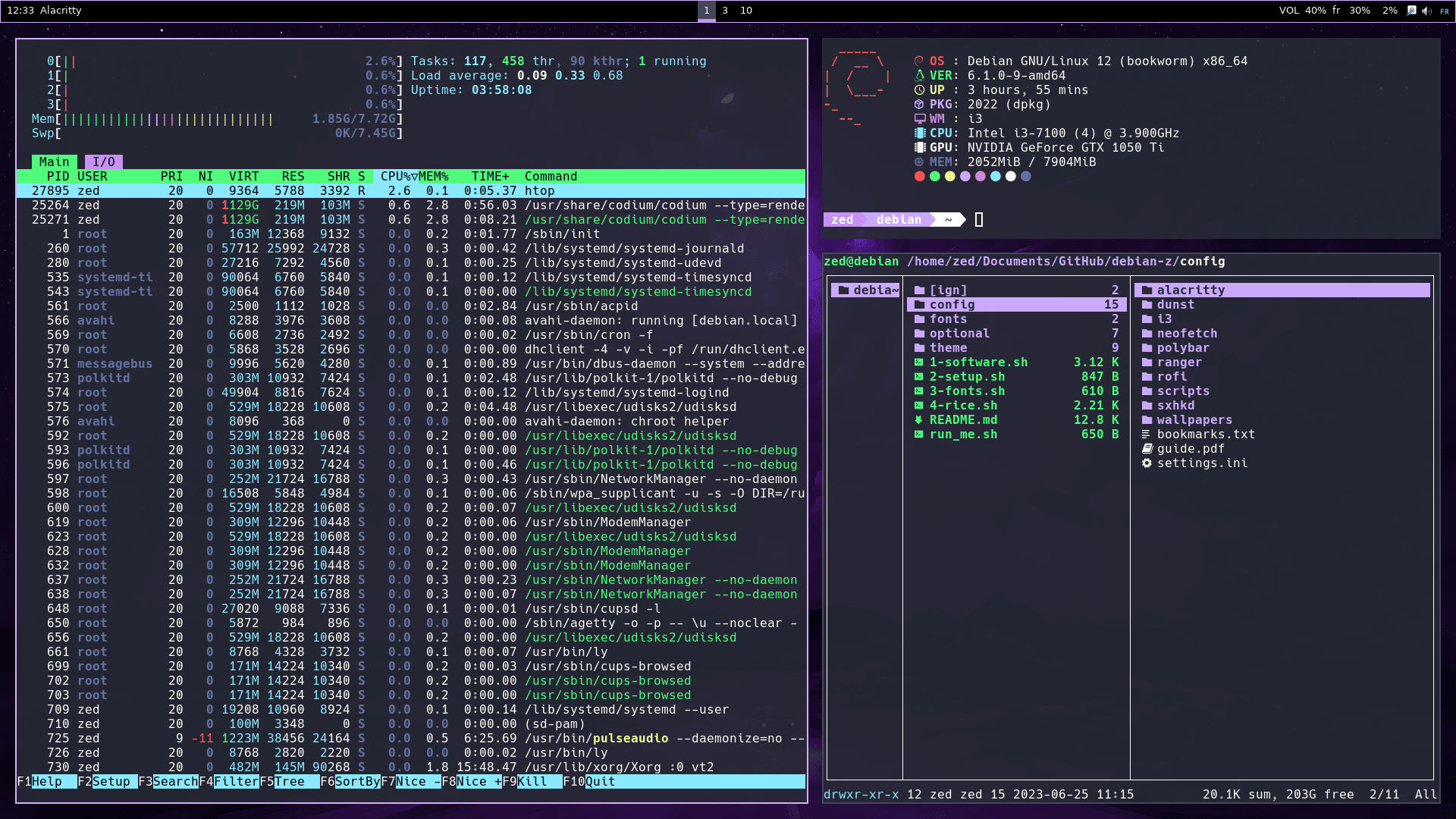Expand the optional directory in ranger

pos(920,333)
